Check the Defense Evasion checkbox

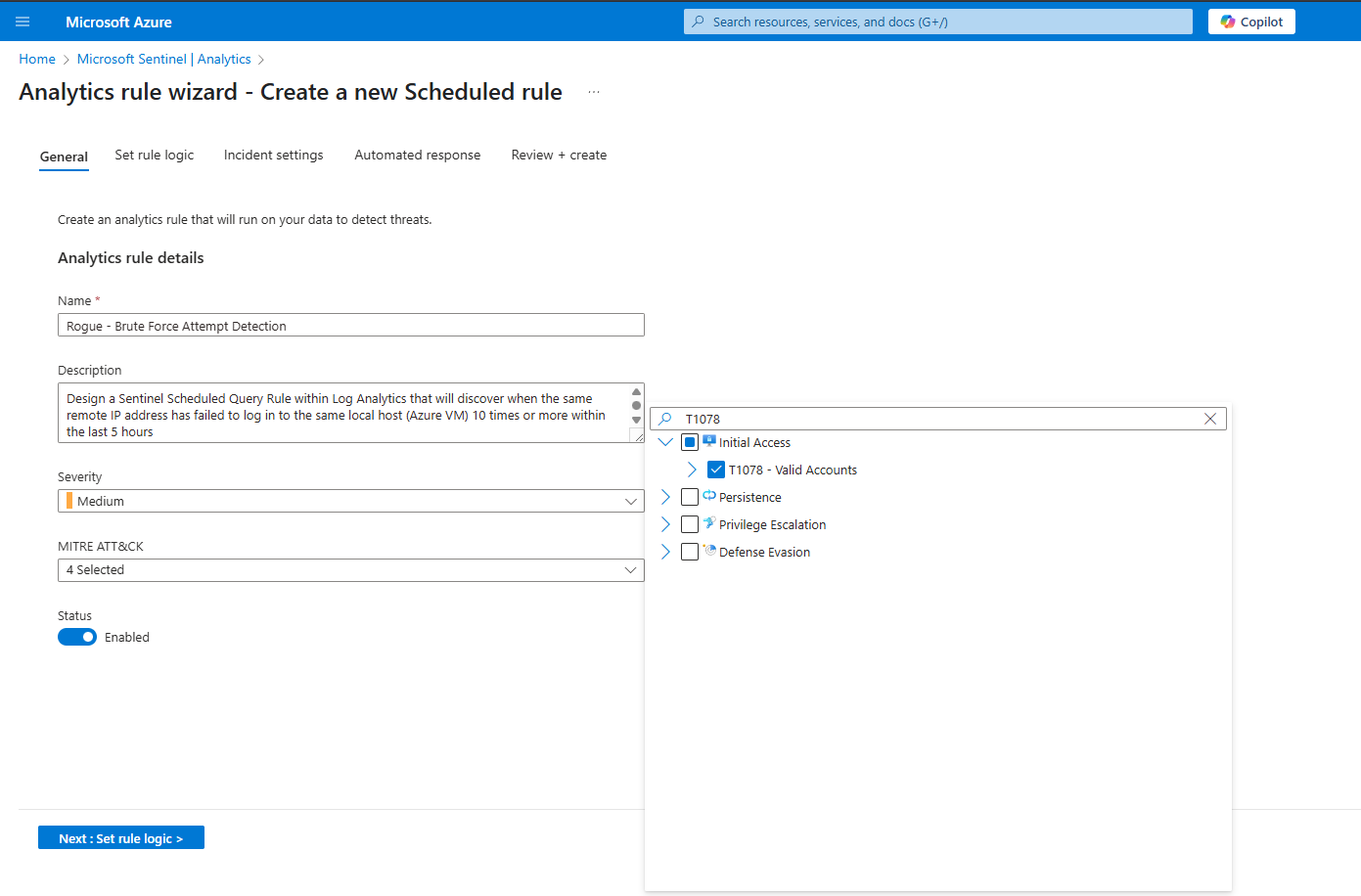pos(690,552)
